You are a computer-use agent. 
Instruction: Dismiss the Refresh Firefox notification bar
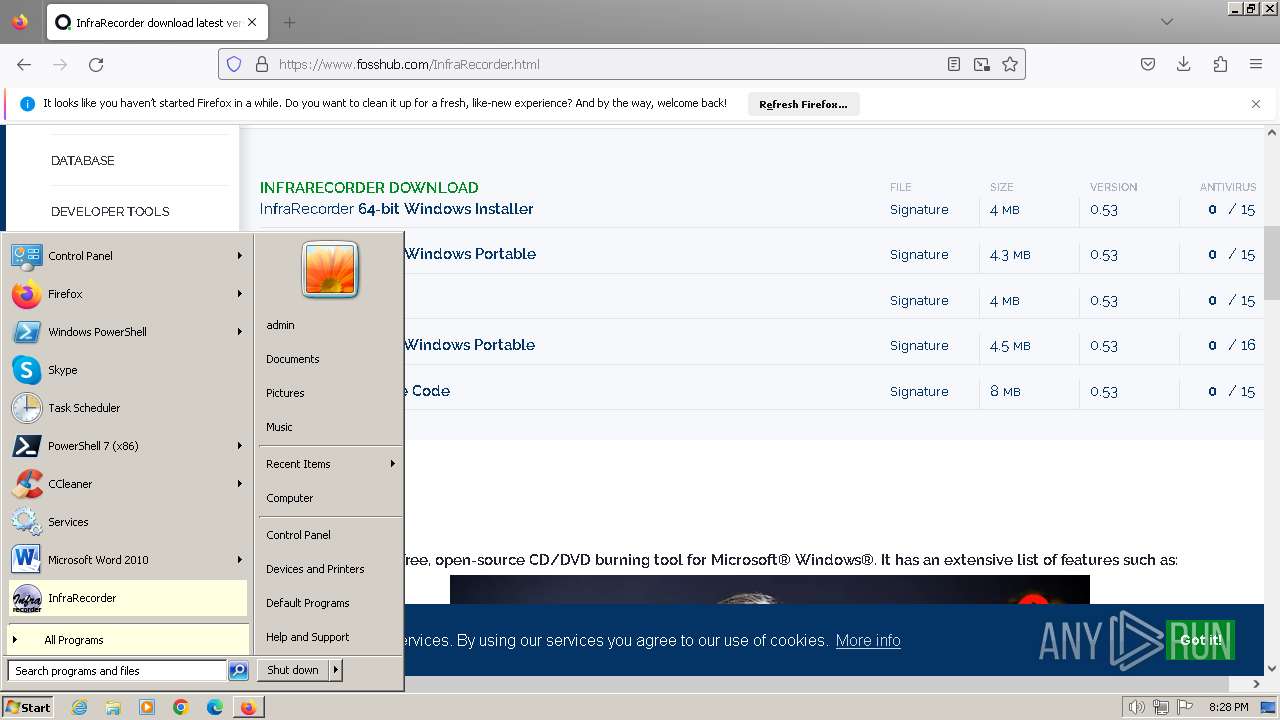tap(1256, 104)
